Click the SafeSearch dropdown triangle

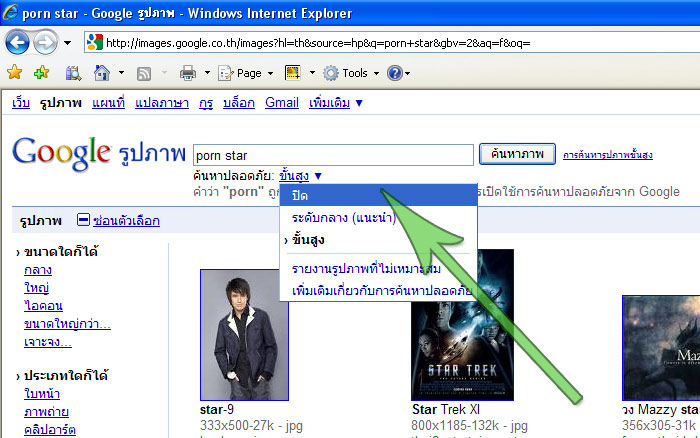(x=318, y=176)
